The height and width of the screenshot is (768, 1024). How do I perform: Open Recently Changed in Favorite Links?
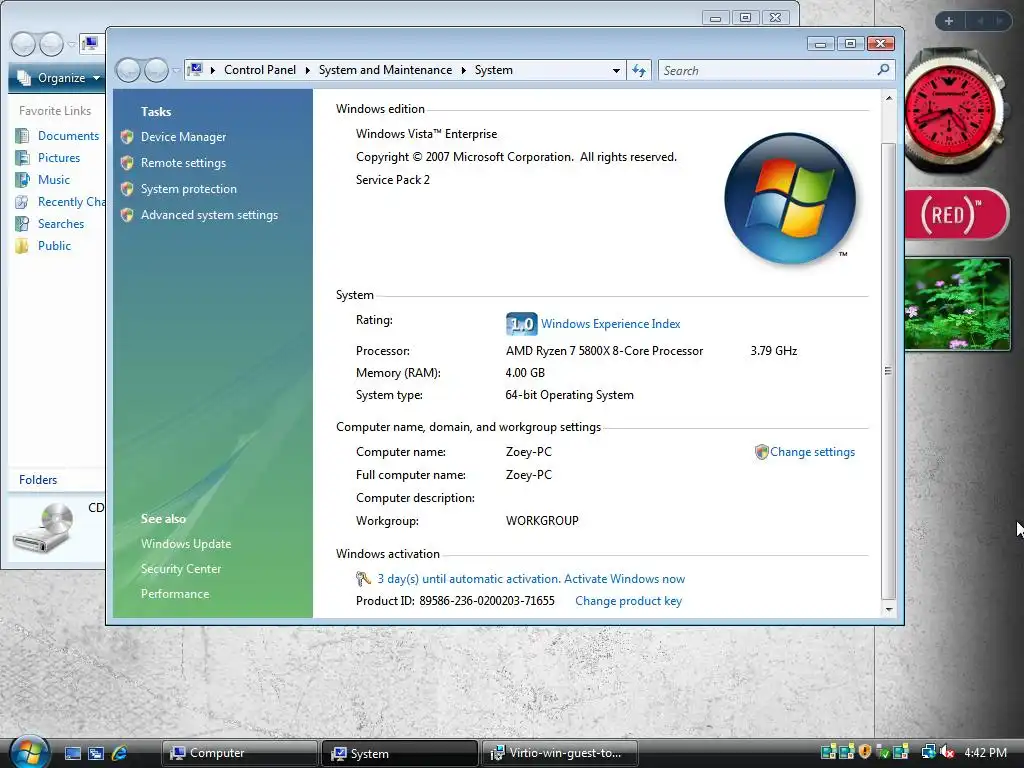tap(71, 202)
